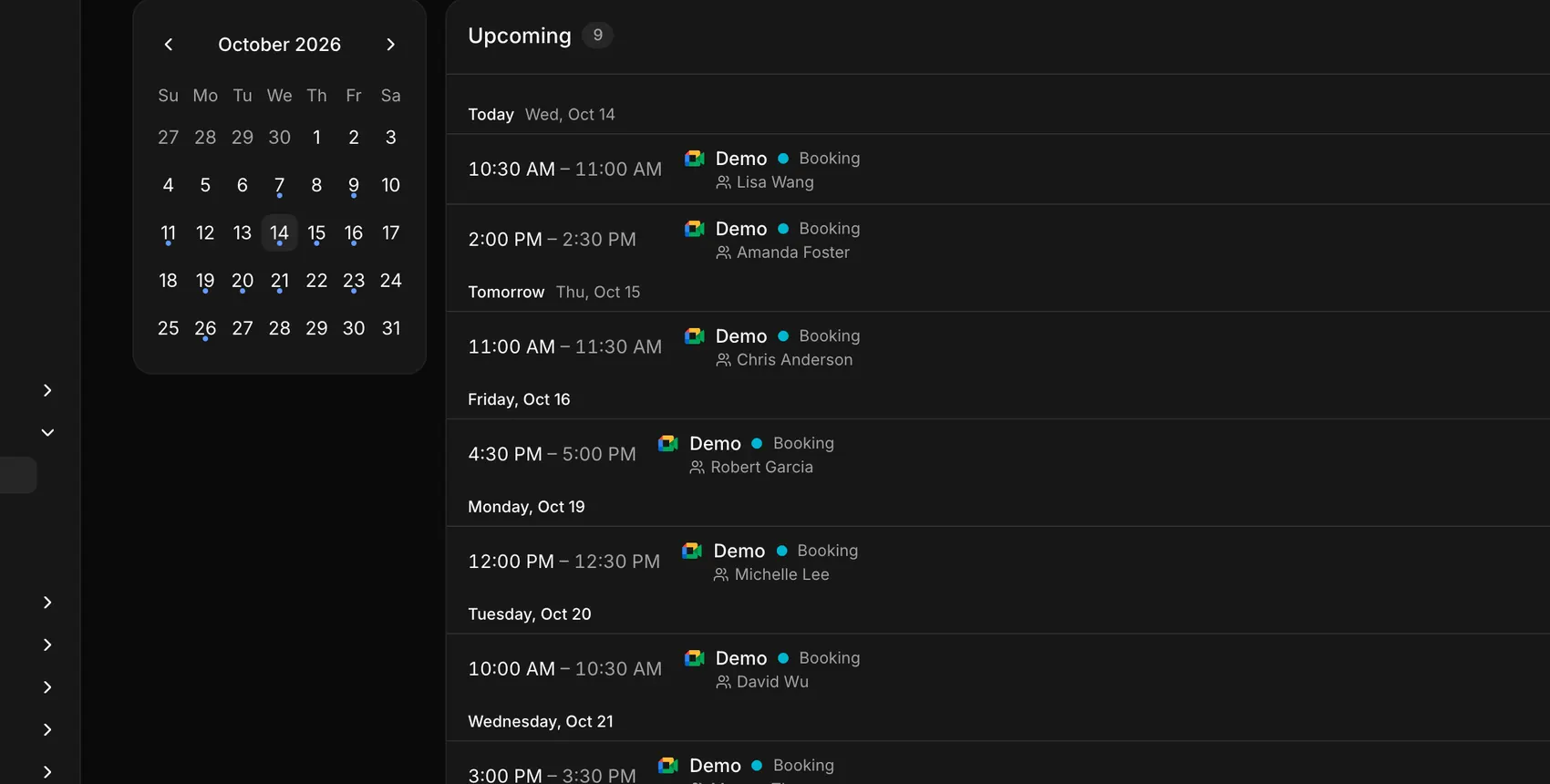Open the 2:00 PM – 2:30 PM demo booking

click(x=997, y=240)
